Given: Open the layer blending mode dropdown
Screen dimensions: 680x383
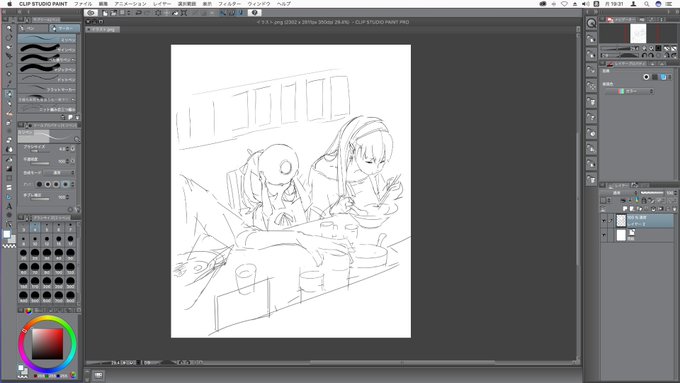Looking at the screenshot, I should pyautogui.click(x=619, y=193).
